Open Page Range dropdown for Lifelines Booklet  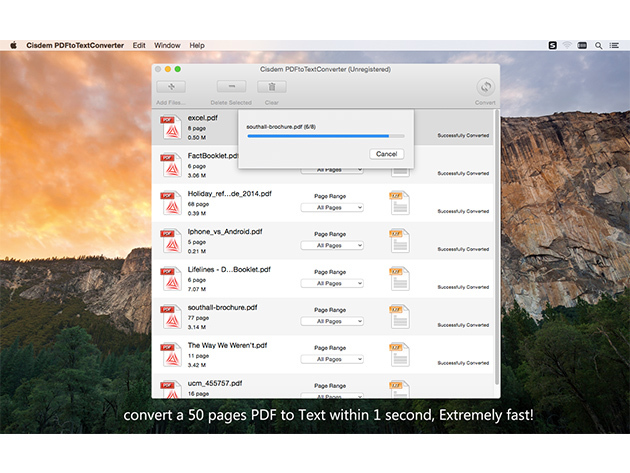tap(332, 283)
